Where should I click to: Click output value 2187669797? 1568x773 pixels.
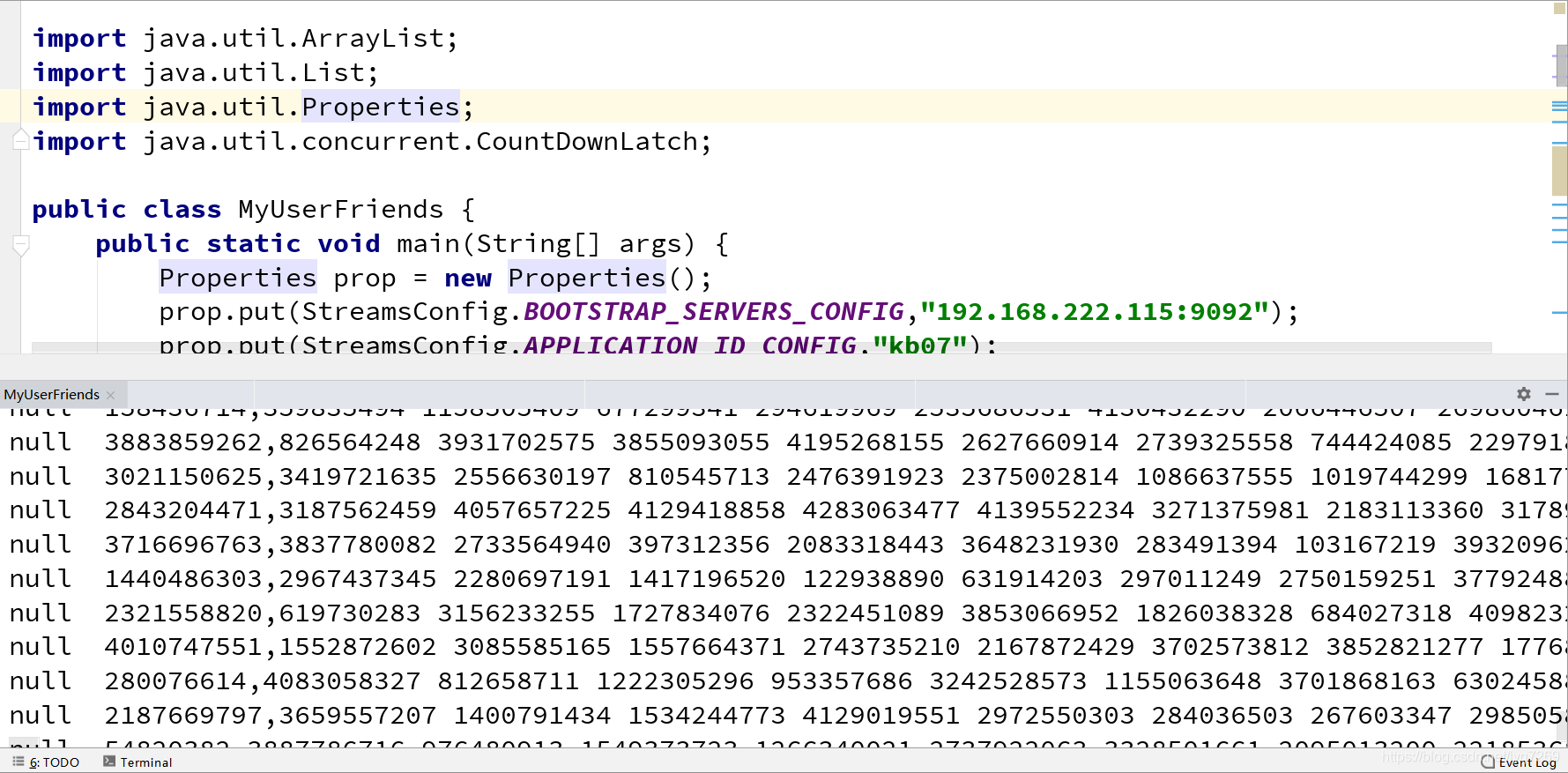(183, 715)
